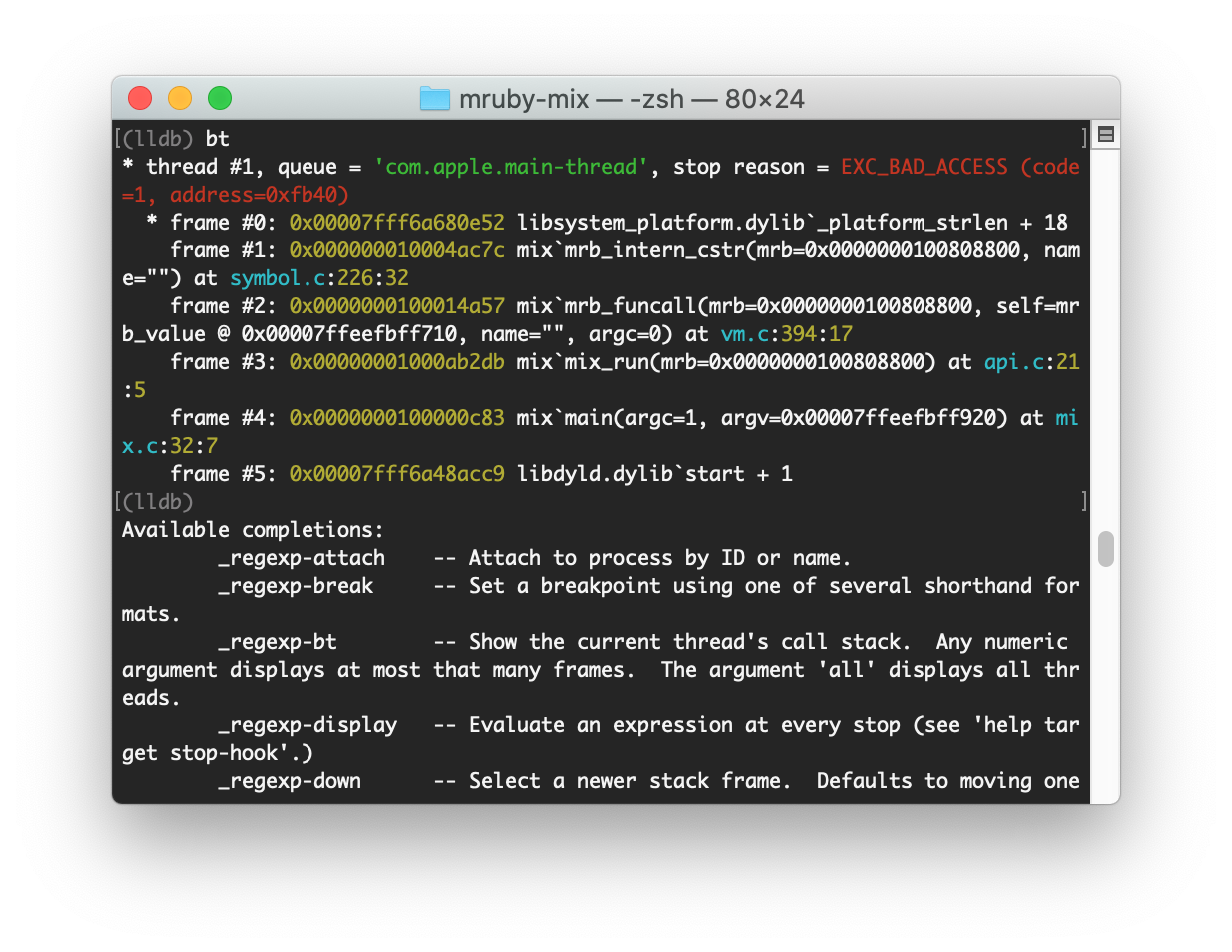The height and width of the screenshot is (952, 1232).
Task: Click the red EXC_BAD_ACCESS stop reason text
Action: (x=924, y=167)
